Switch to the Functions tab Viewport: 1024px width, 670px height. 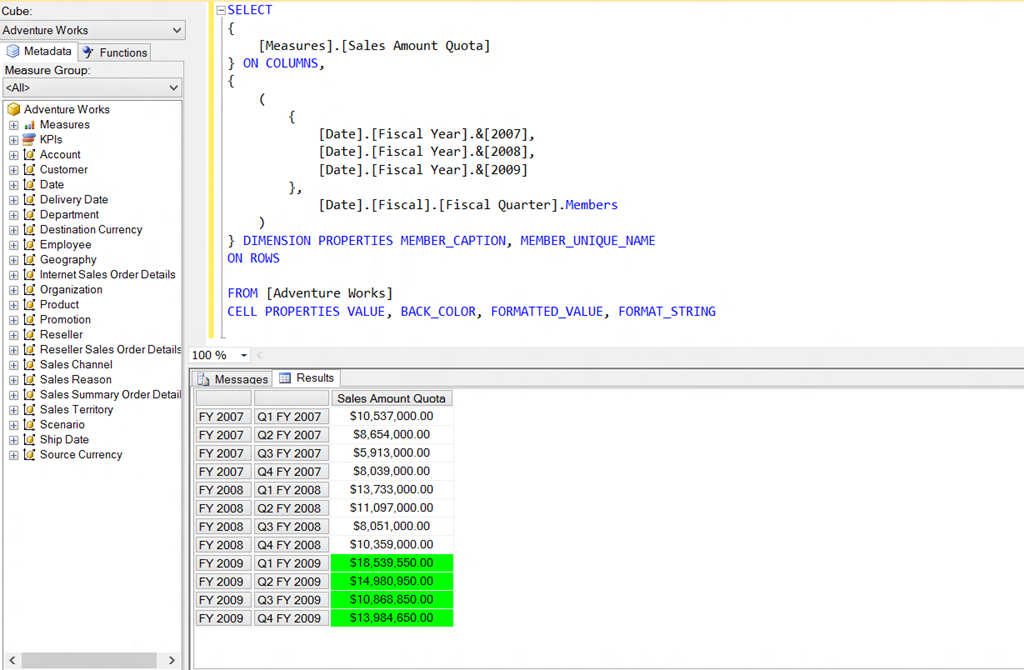tap(115, 52)
